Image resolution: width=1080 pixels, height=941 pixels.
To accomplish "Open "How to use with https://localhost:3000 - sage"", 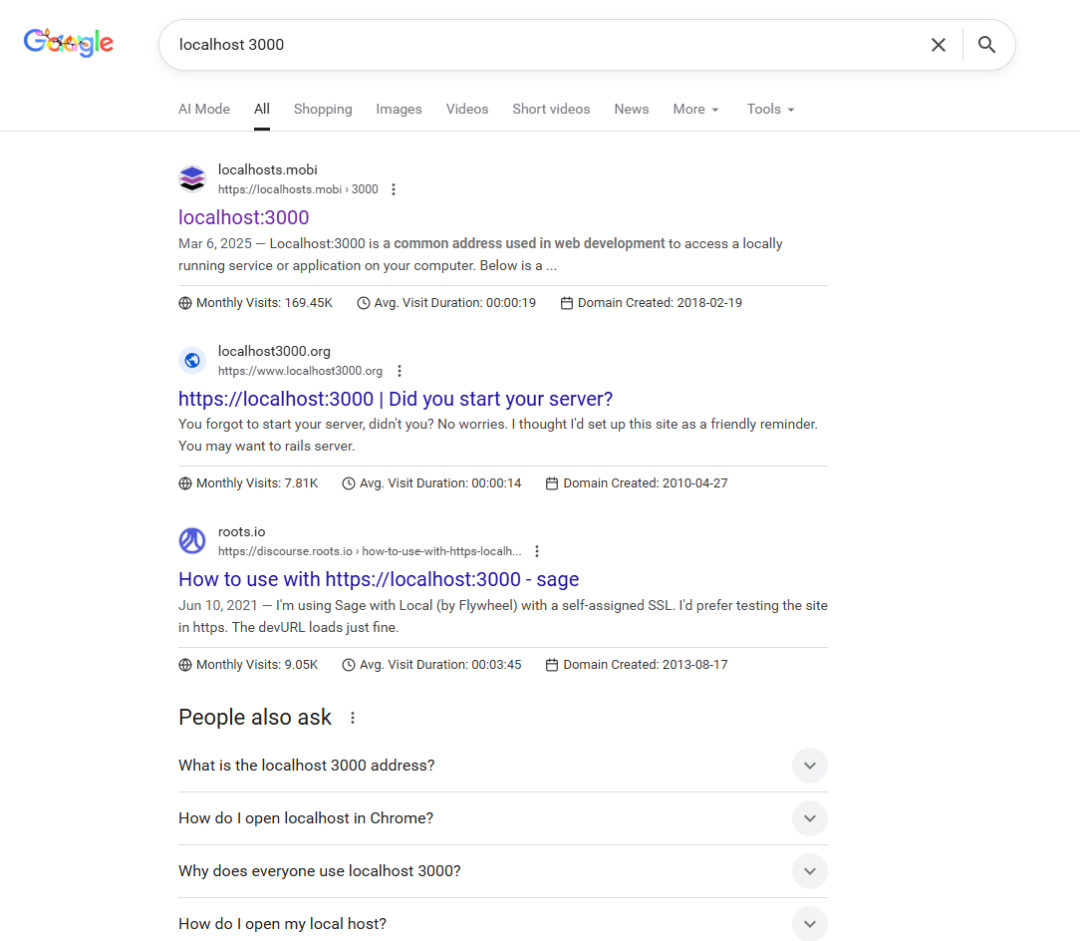I will (x=378, y=580).
